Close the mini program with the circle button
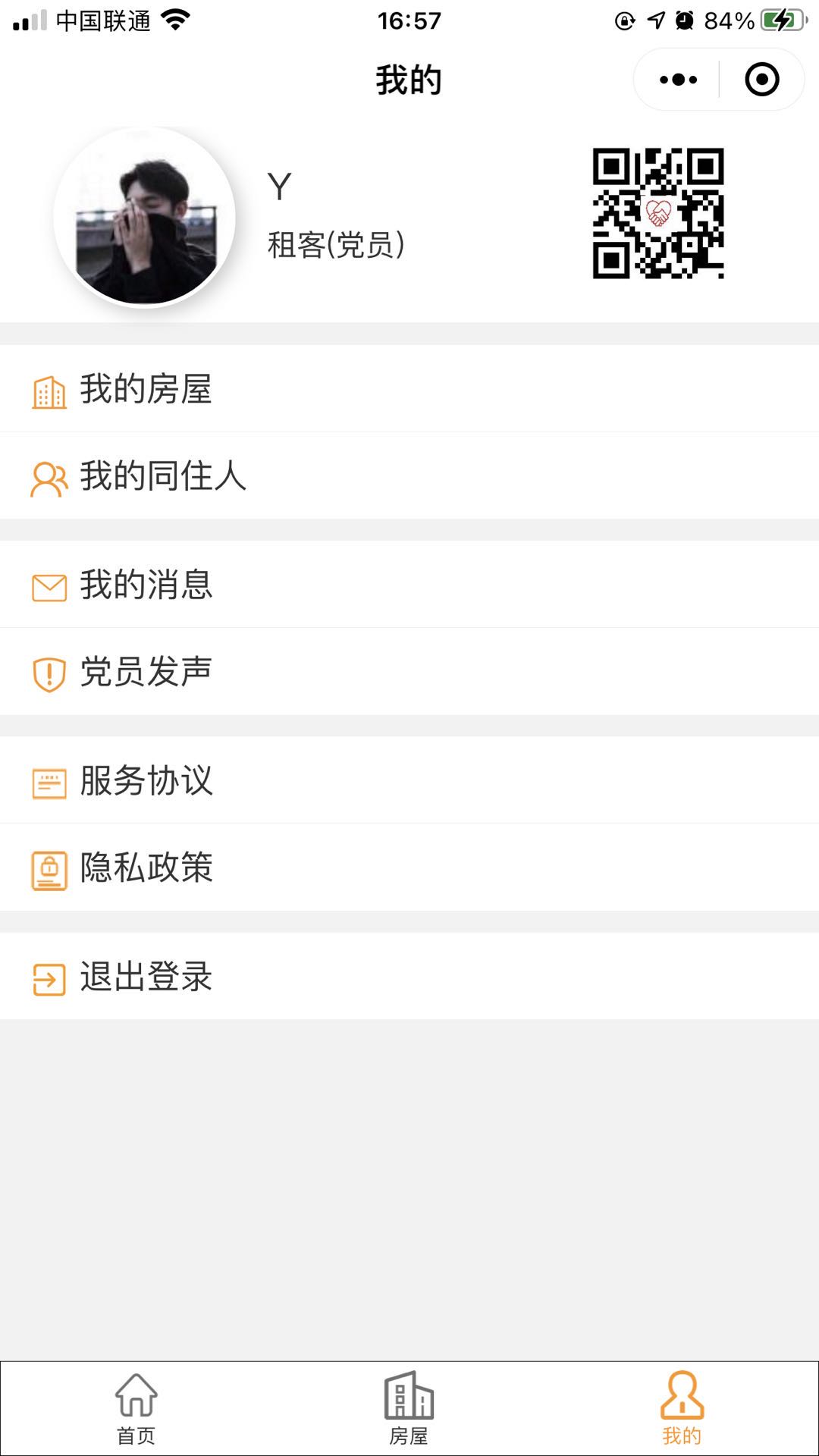Image resolution: width=819 pixels, height=1456 pixels. (762, 80)
